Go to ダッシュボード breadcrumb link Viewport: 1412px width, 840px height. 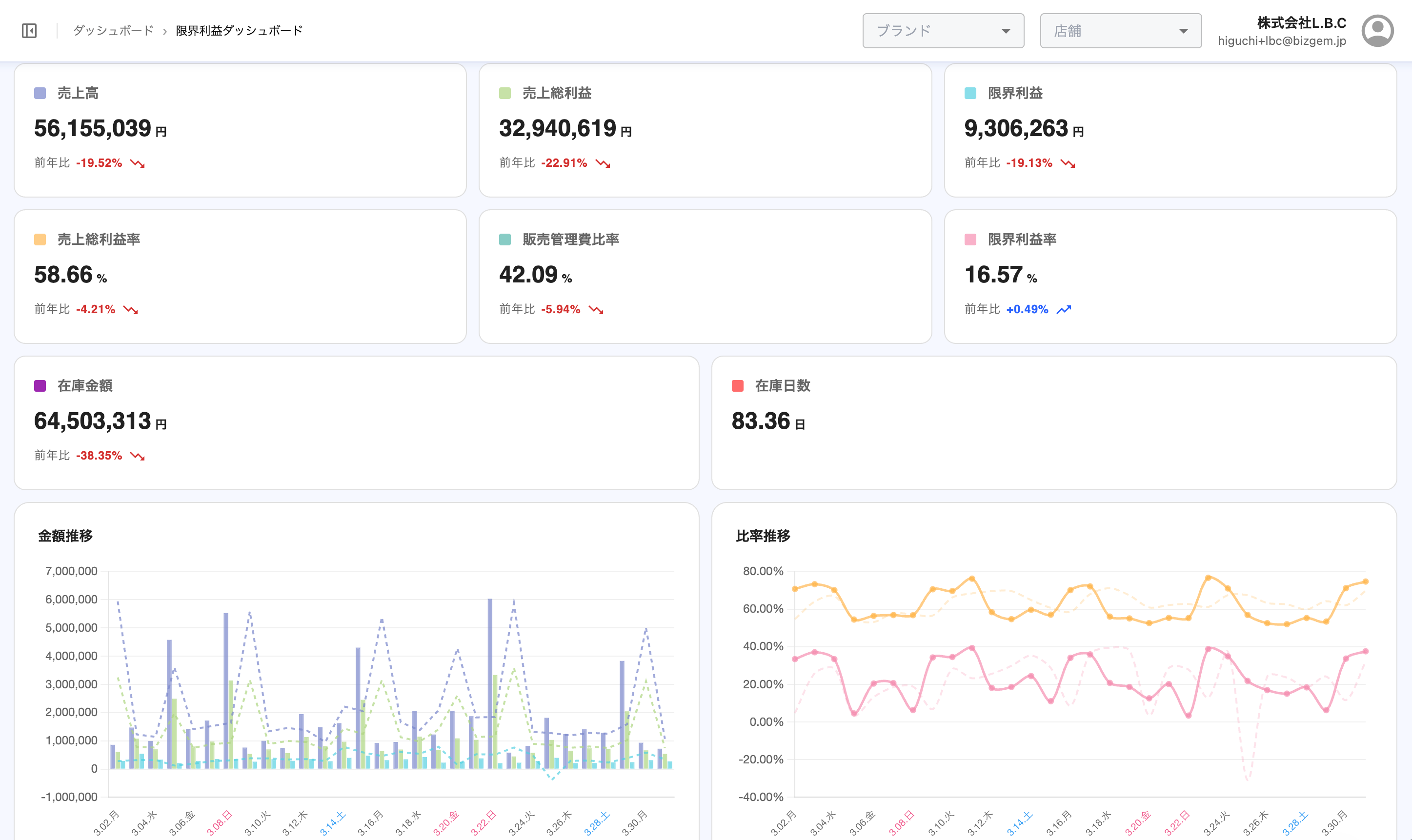(x=113, y=31)
